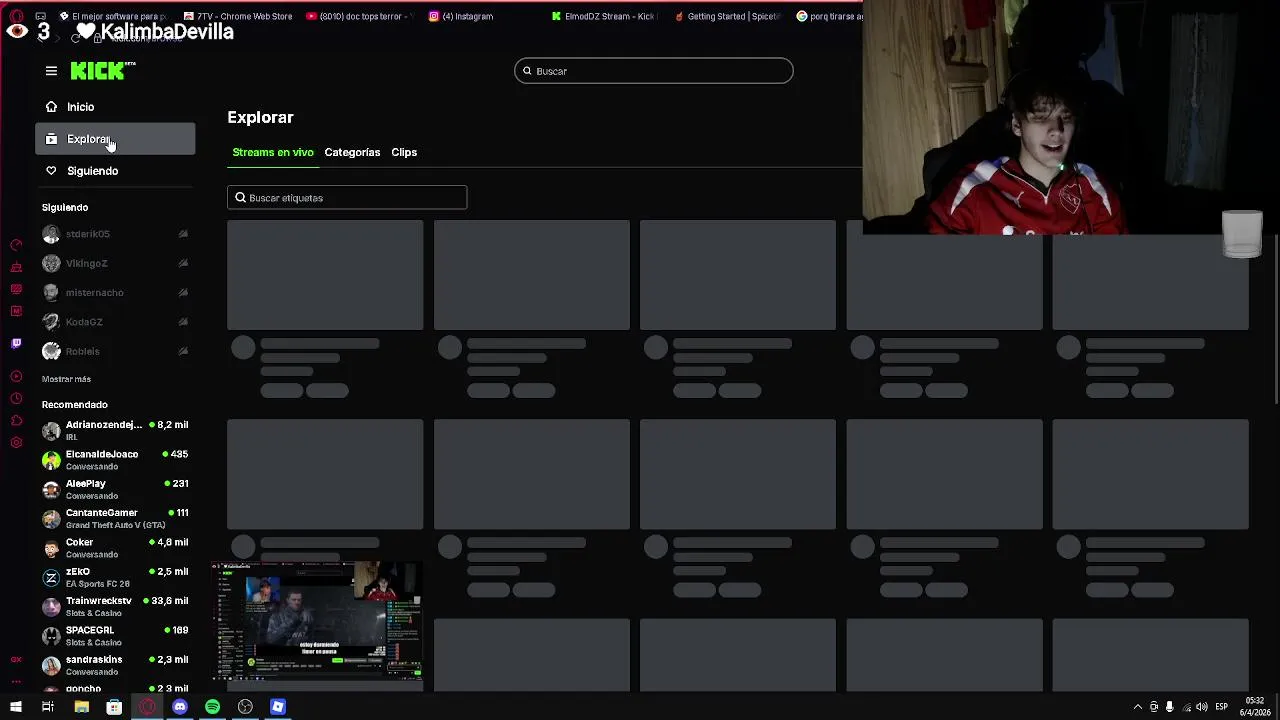Switch to Getting Started Spicetify tab
This screenshot has width=1280, height=720.
pyautogui.click(x=726, y=16)
